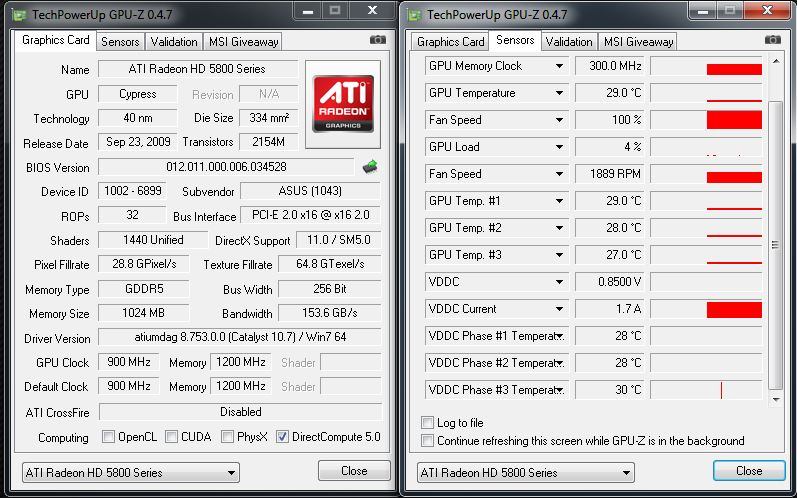Viewport: 797px width, 498px height.
Task: Open VDDC Phase #3 Temperature dropdown
Action: [559, 390]
